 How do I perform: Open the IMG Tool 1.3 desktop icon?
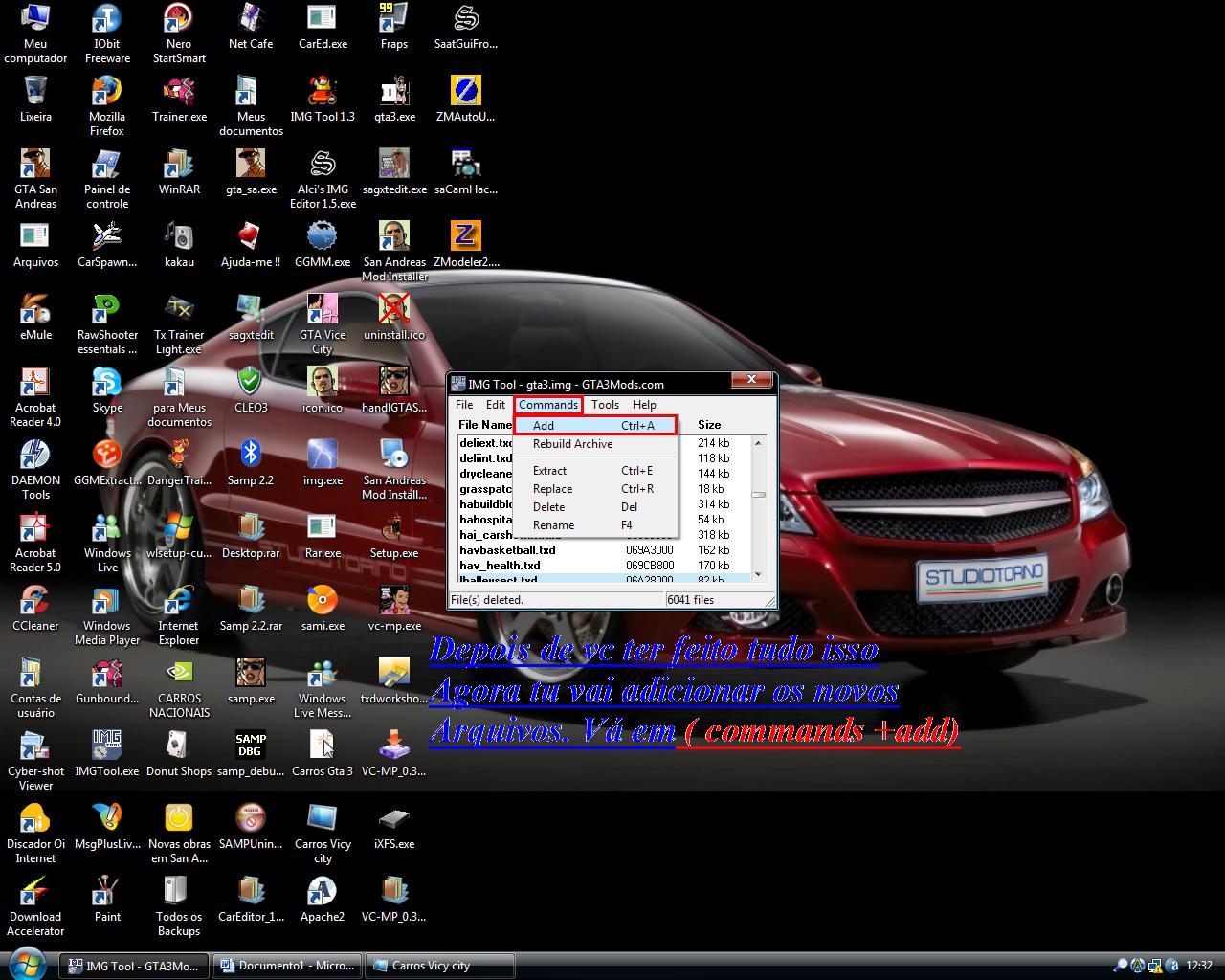click(x=323, y=100)
